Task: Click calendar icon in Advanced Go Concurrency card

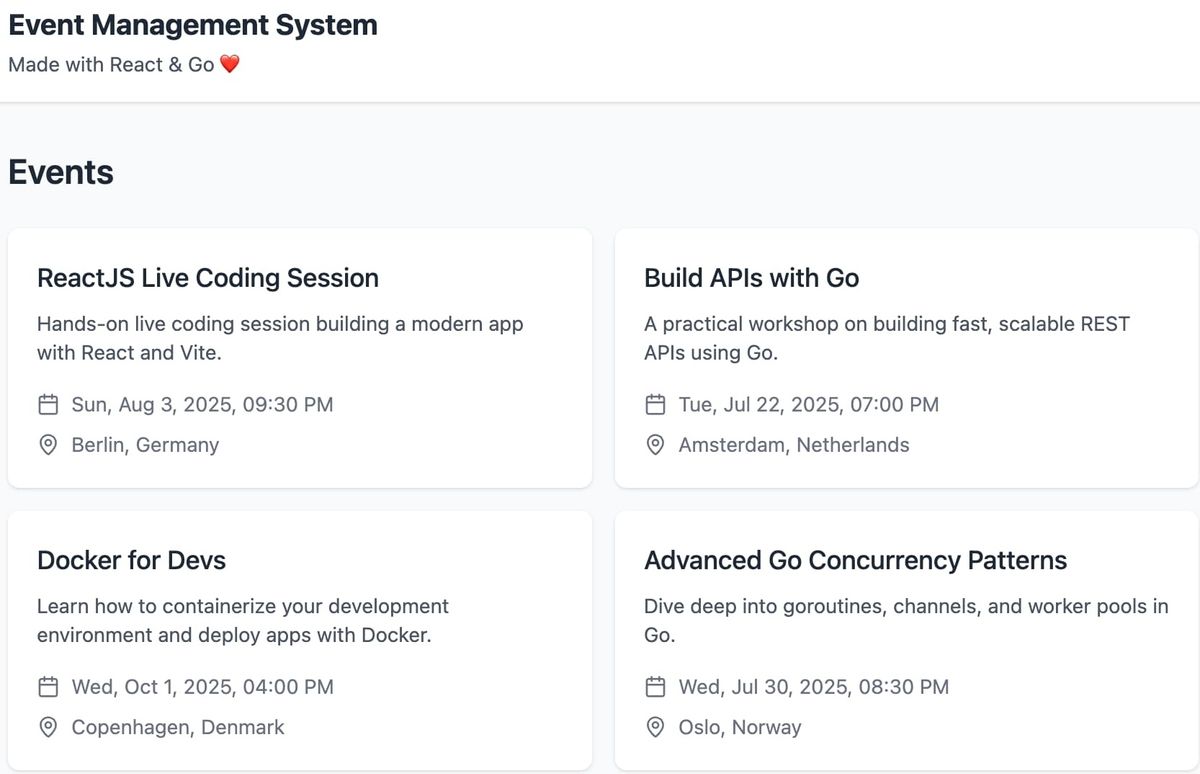Action: [655, 687]
